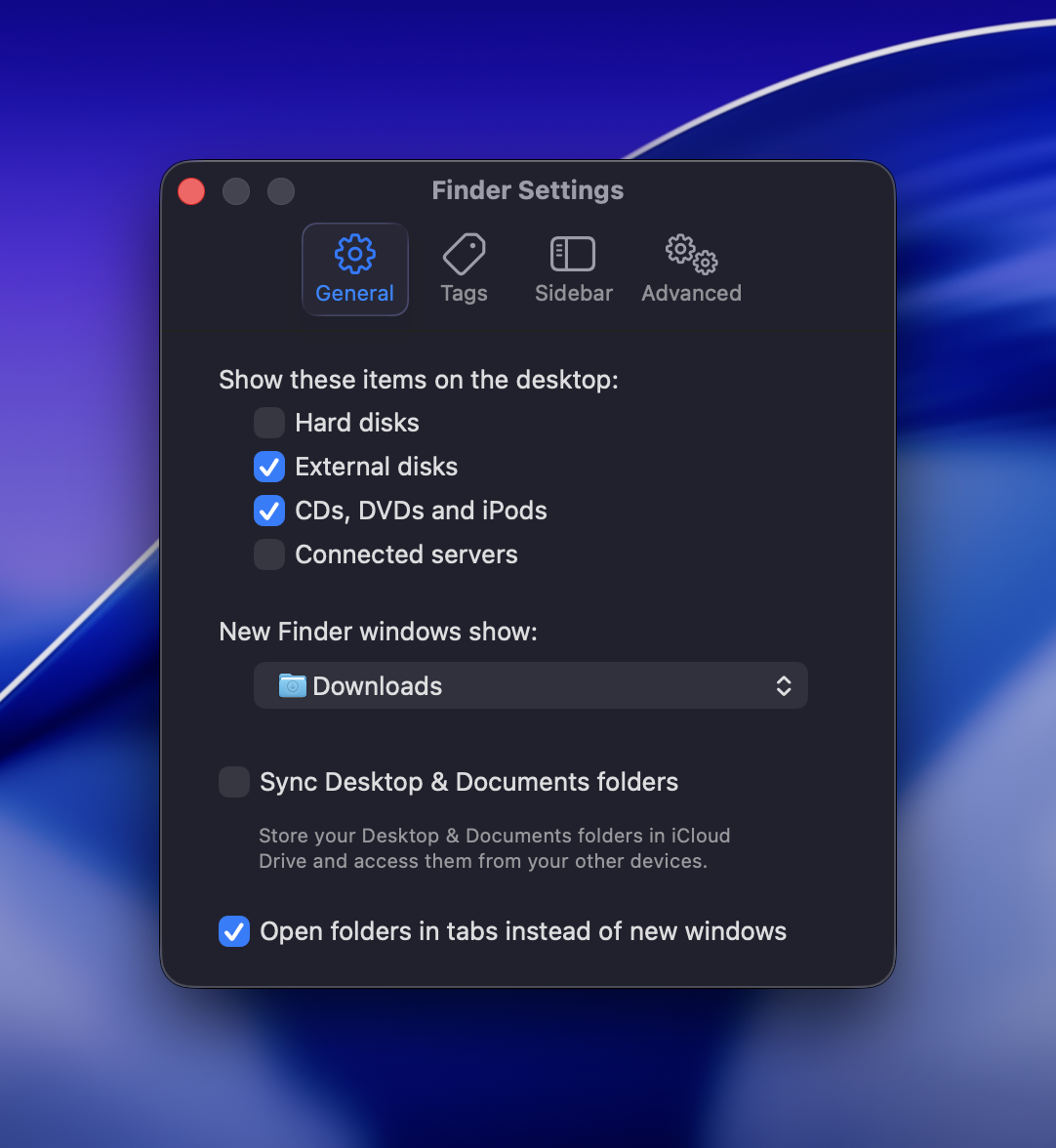Screen dimensions: 1056x1148
Task: Open the New Finder windows show dropdown
Action: [x=531, y=685]
